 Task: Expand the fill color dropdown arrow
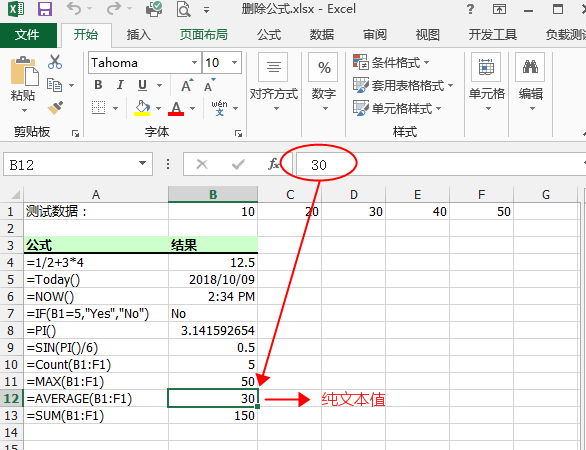pyautogui.click(x=158, y=108)
